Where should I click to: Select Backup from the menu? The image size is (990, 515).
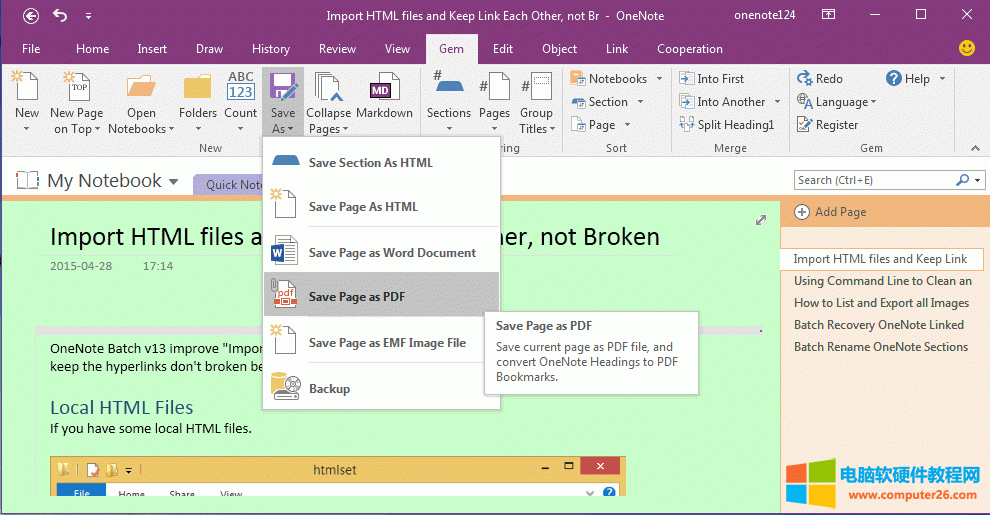click(381, 388)
